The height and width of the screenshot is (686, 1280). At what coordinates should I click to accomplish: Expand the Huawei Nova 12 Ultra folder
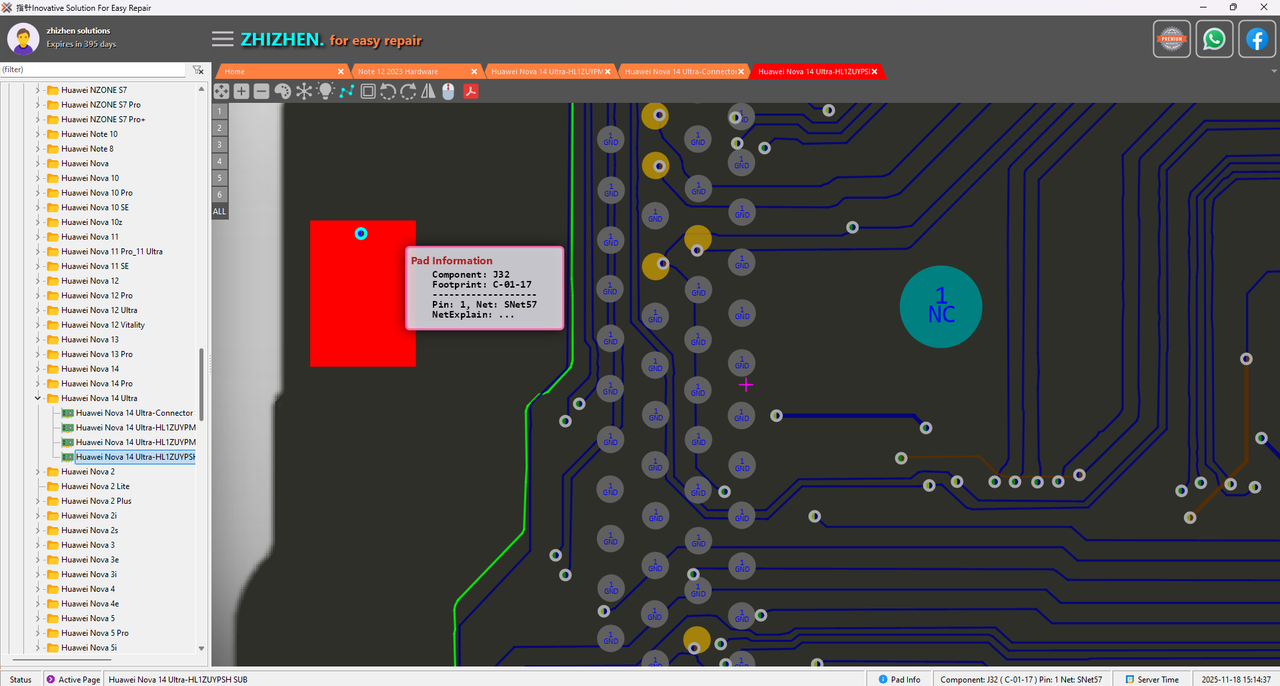(x=38, y=310)
